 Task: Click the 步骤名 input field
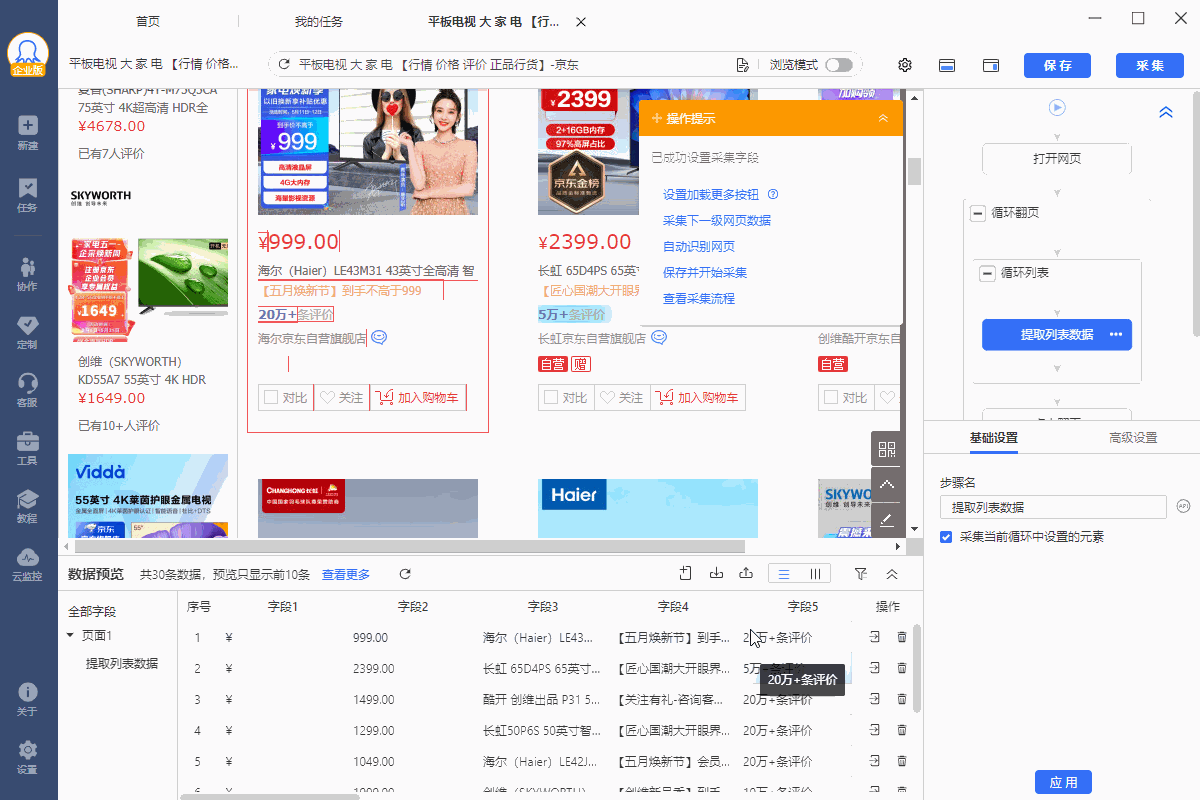1053,507
